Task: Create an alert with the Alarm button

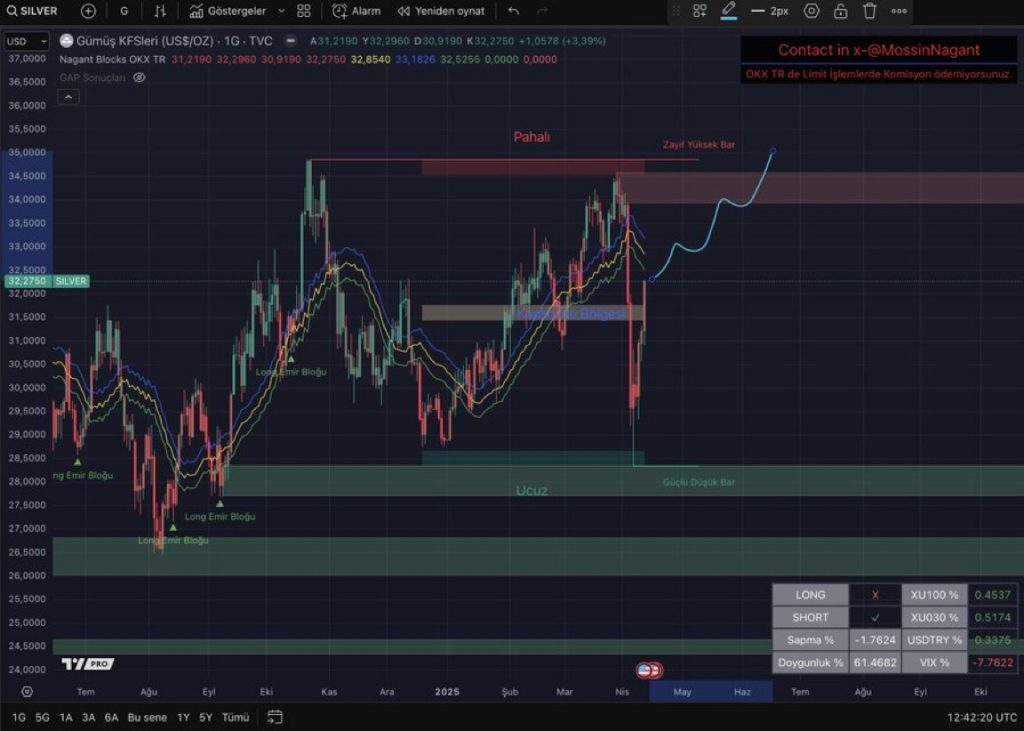Action: coord(357,11)
